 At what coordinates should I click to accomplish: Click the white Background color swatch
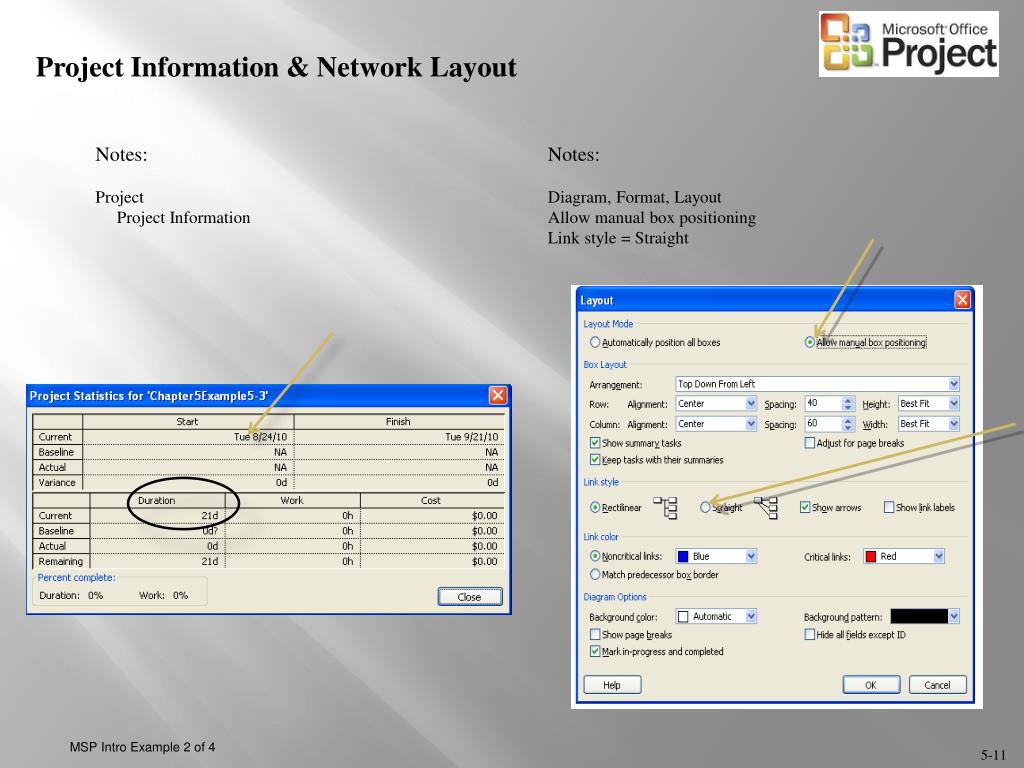click(683, 616)
